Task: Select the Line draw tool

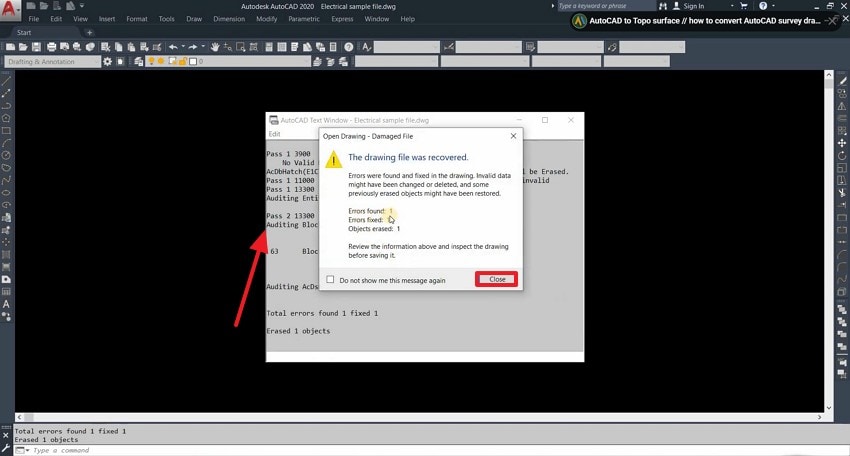Action: (6, 81)
